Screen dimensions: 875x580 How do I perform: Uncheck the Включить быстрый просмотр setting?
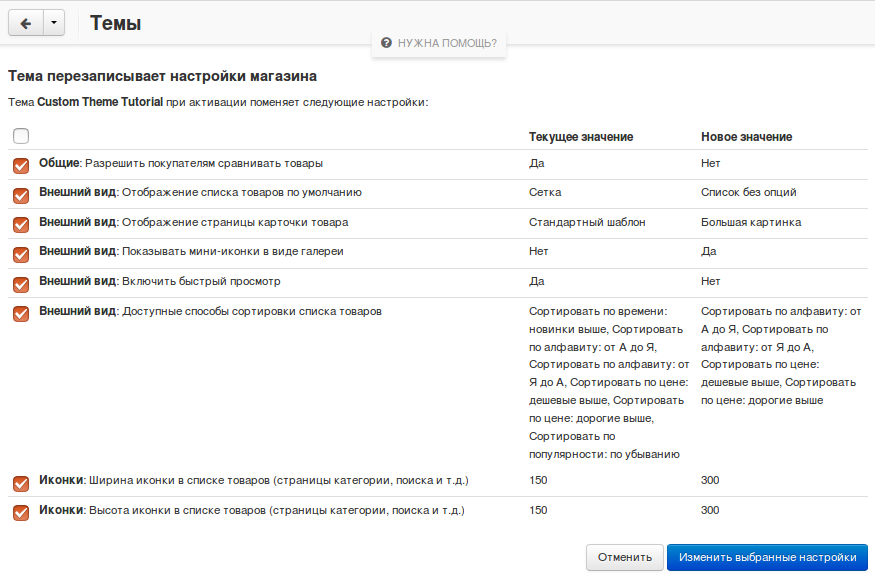20,281
